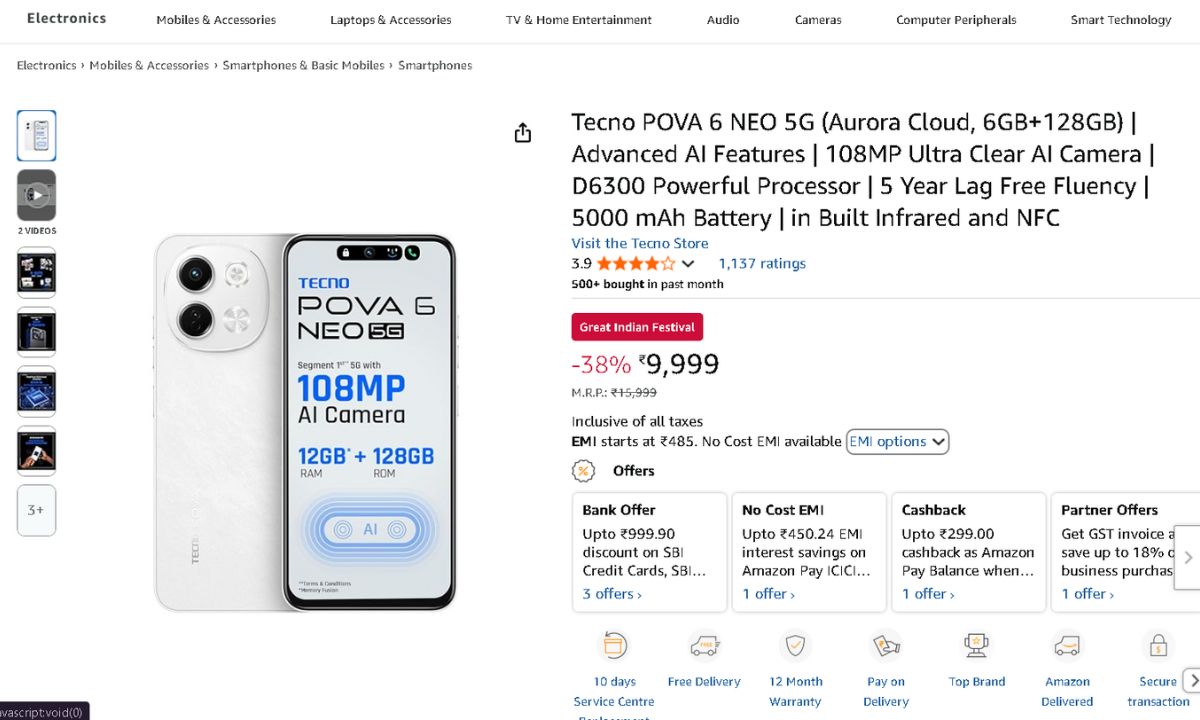Go to the Cameras category tab
The image size is (1200, 720).
(x=818, y=20)
